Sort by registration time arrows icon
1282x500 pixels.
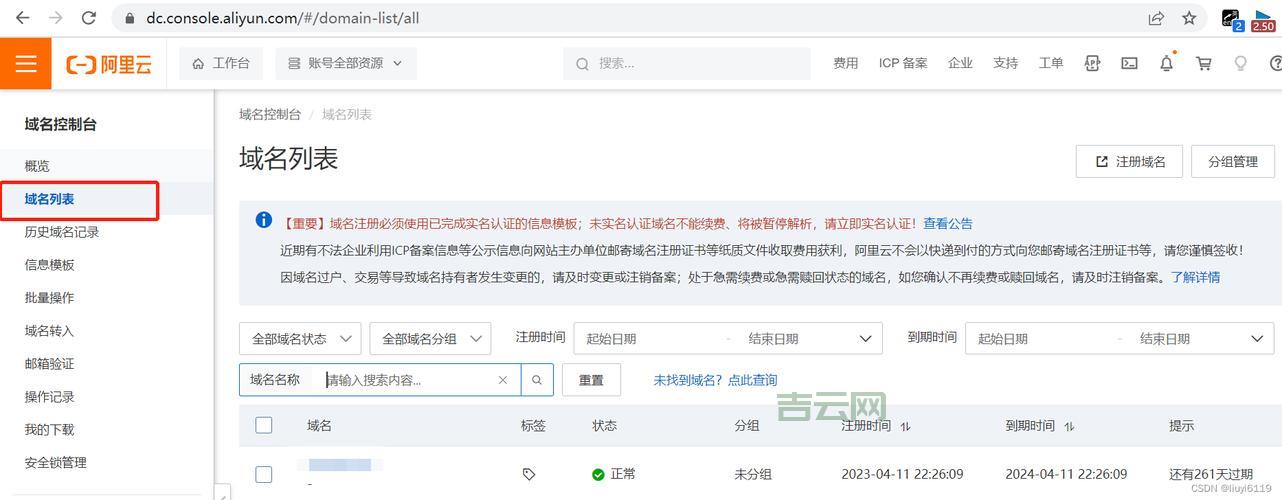pyautogui.click(x=905, y=426)
